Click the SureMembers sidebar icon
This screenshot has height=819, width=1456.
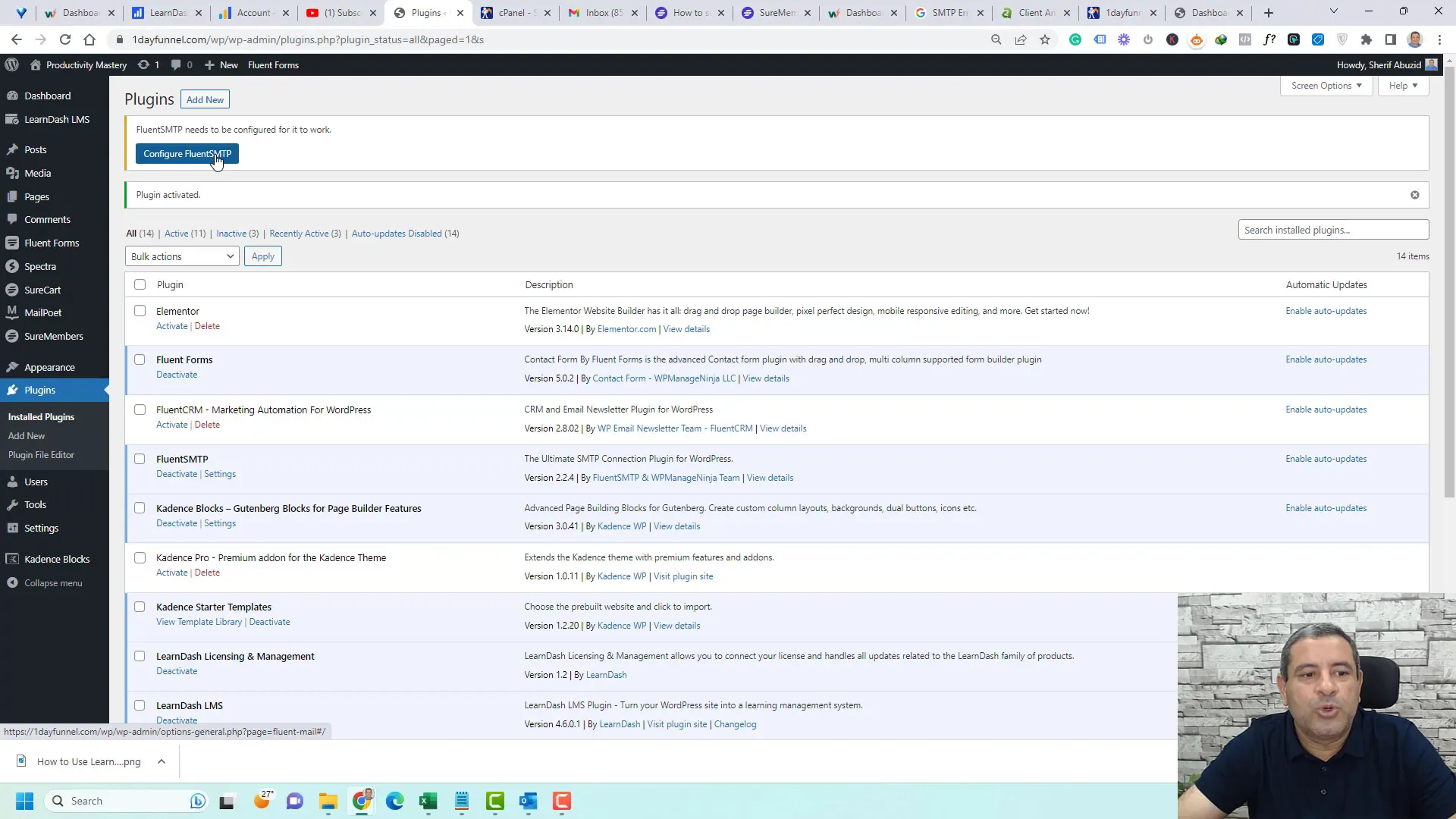(x=12, y=336)
